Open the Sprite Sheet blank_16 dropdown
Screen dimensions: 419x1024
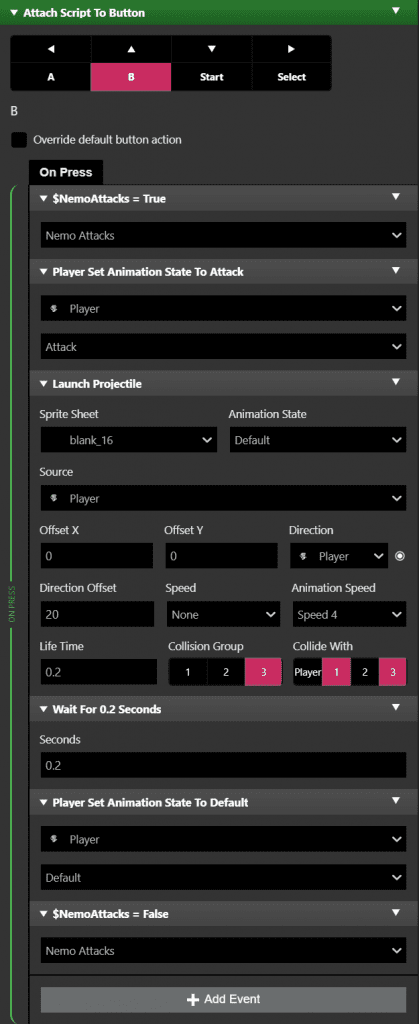[x=129, y=440]
